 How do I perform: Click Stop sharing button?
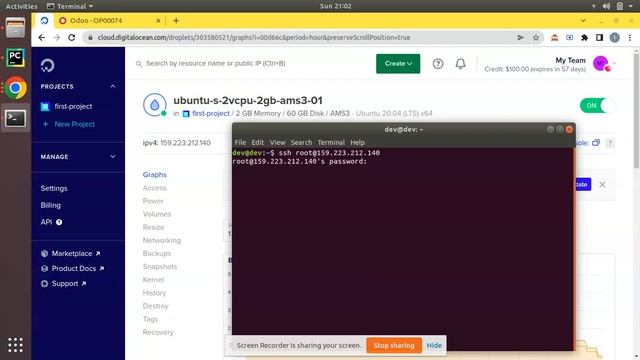[x=393, y=345]
